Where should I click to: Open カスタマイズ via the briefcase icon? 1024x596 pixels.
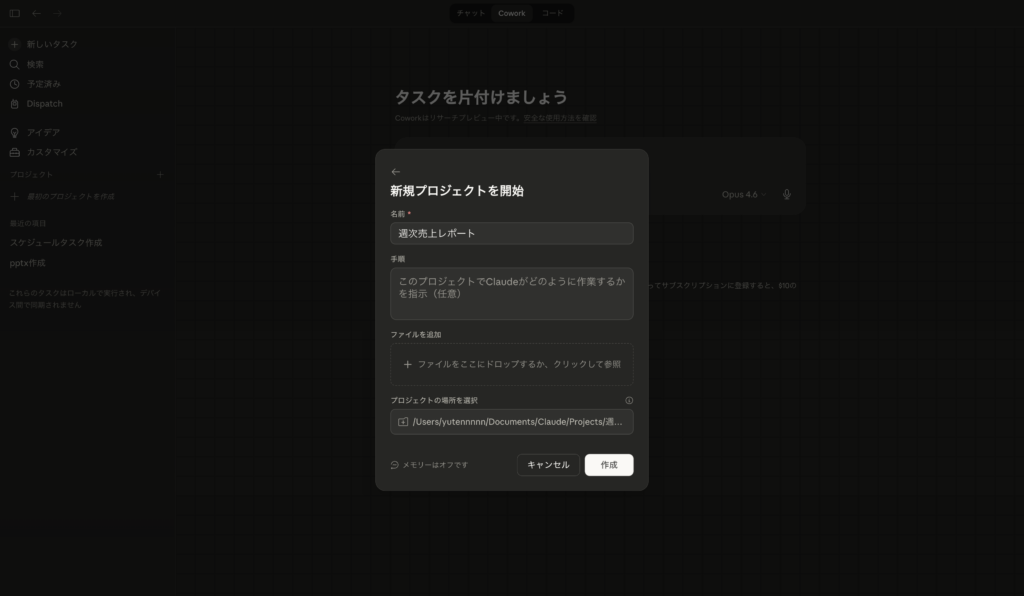(x=13, y=152)
